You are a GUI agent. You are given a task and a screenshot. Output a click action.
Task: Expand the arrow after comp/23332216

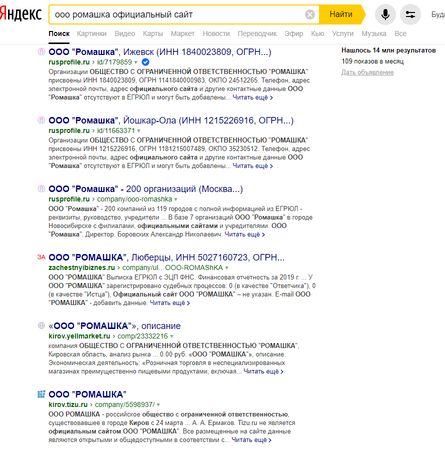[x=172, y=336]
